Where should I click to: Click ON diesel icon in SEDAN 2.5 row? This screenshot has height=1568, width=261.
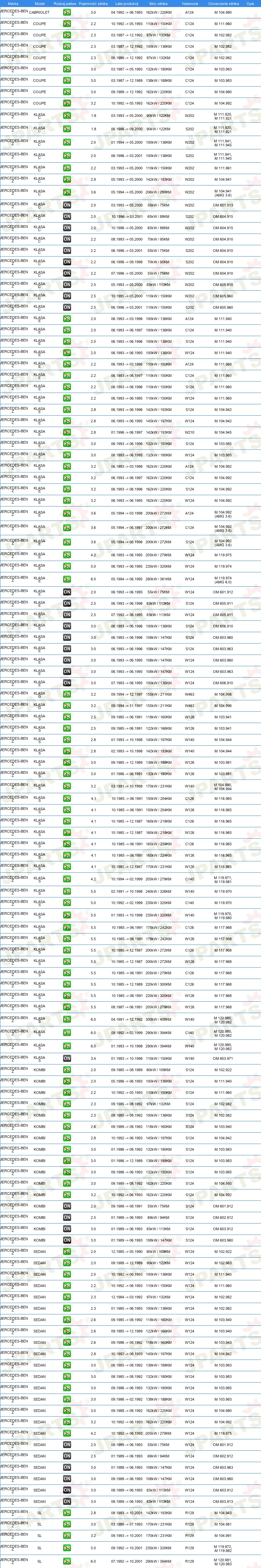[67, 1456]
